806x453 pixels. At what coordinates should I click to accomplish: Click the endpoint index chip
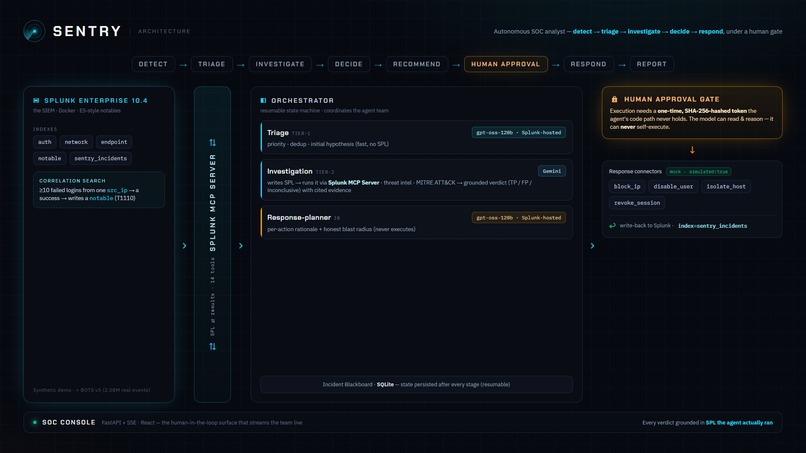point(114,142)
